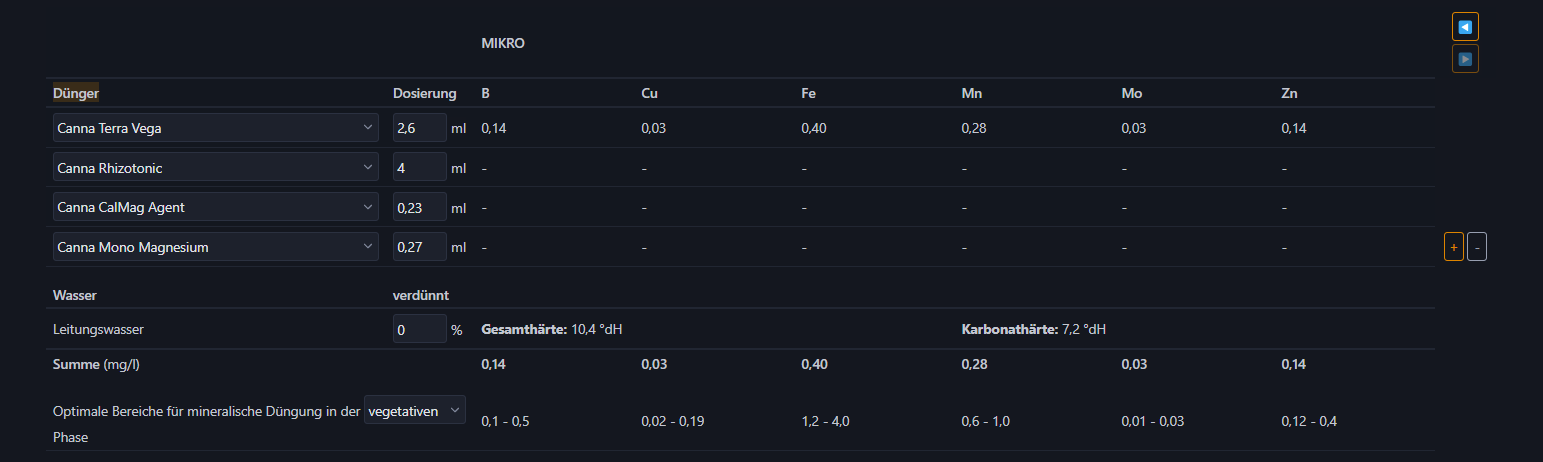Screen dimensions: 1543x462
Task: Click the left arrow navigation icon
Action: 1465,27
